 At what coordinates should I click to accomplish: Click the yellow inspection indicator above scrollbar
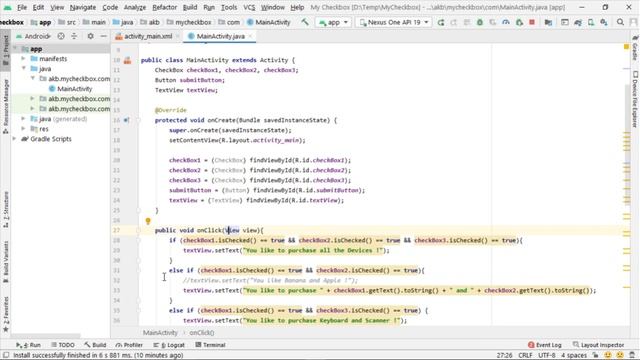point(626,47)
